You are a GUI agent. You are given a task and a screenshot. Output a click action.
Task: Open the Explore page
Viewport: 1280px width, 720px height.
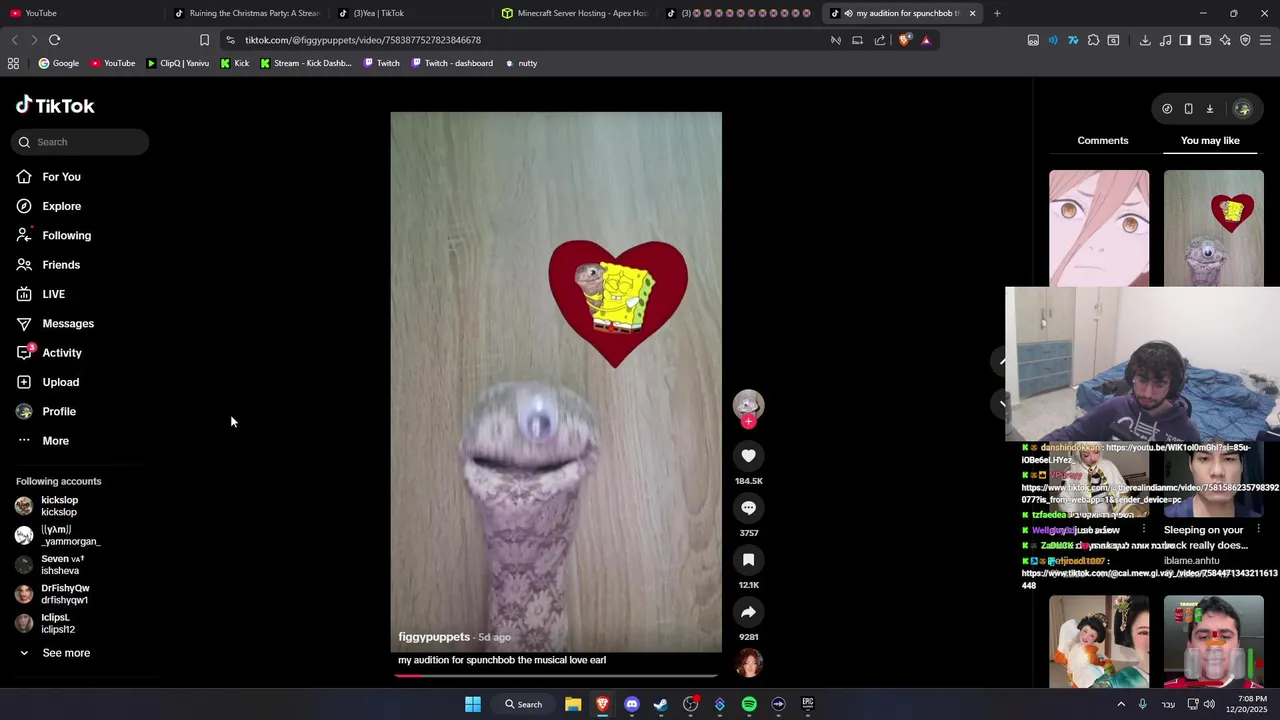(48, 206)
